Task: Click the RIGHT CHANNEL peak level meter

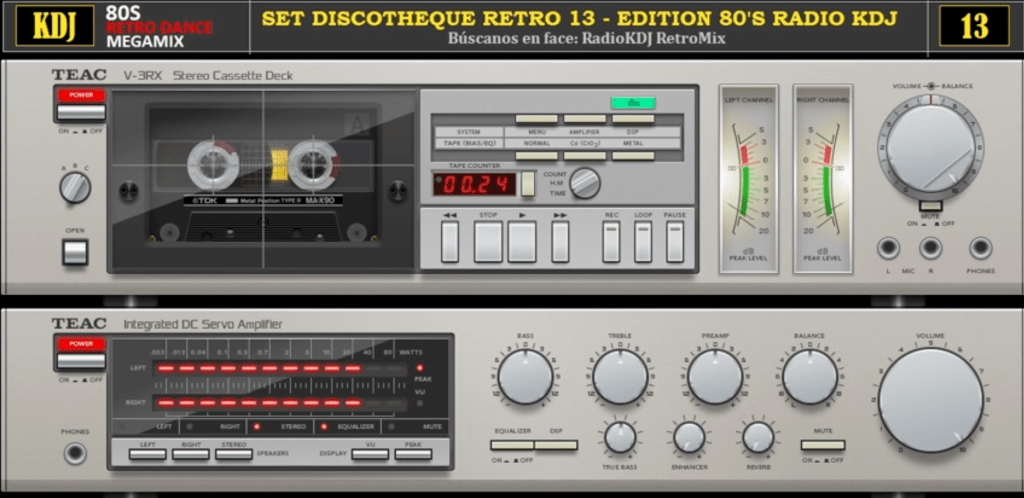Action: click(823, 178)
